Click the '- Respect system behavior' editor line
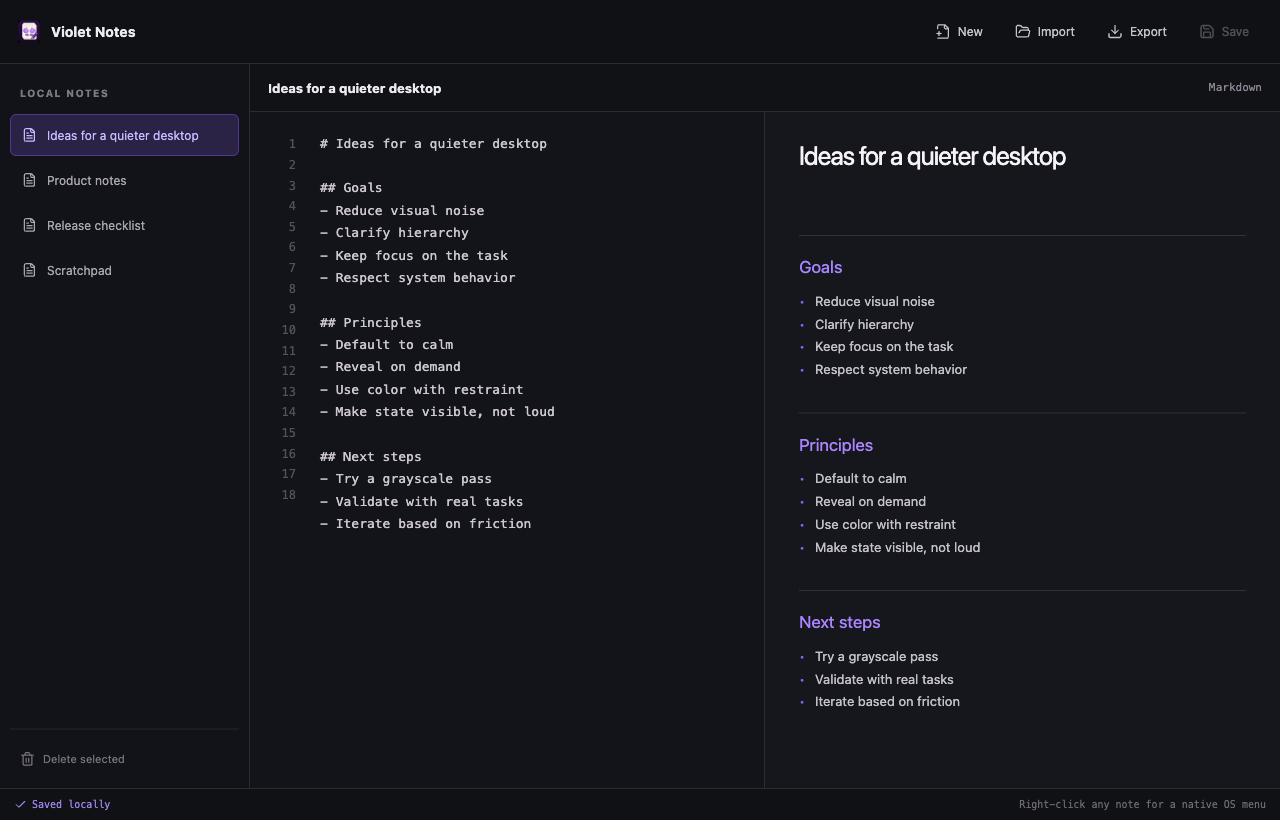The height and width of the screenshot is (820, 1280). click(x=418, y=277)
